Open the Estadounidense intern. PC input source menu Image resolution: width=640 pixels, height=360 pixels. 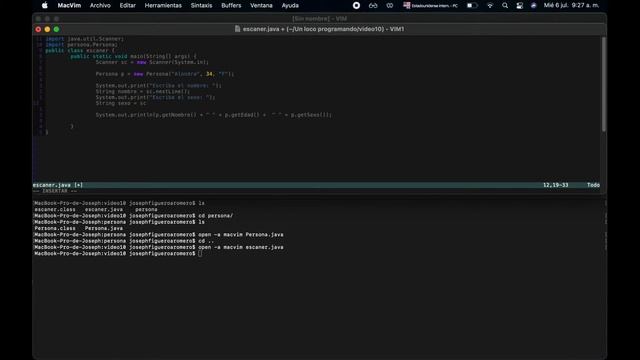(x=431, y=5)
